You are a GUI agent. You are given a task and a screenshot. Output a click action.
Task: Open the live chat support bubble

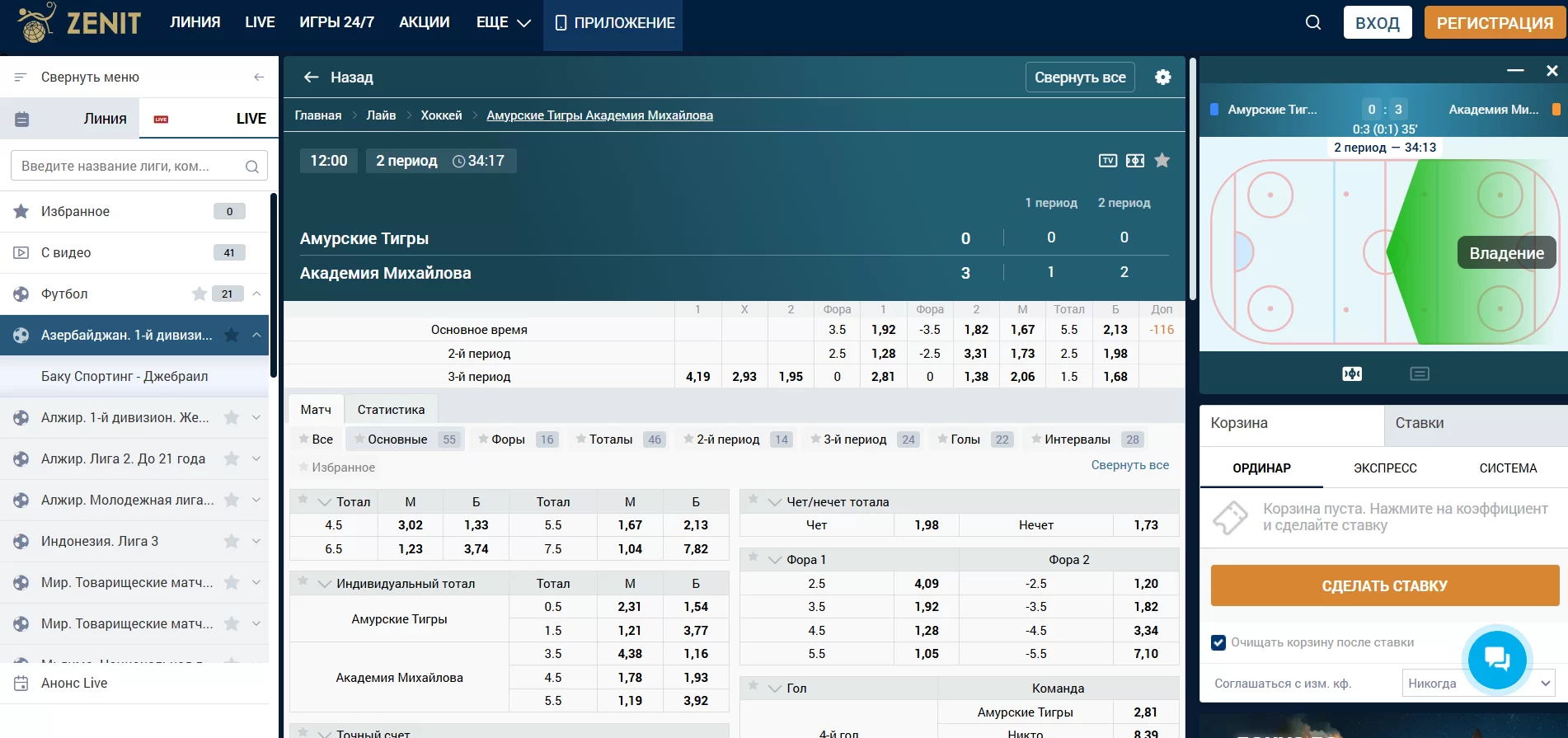(1496, 659)
